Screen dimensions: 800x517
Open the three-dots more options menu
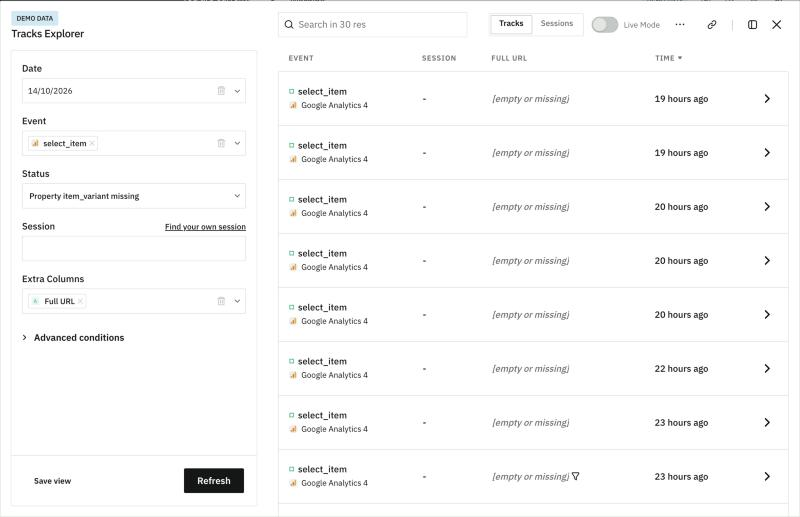(680, 24)
